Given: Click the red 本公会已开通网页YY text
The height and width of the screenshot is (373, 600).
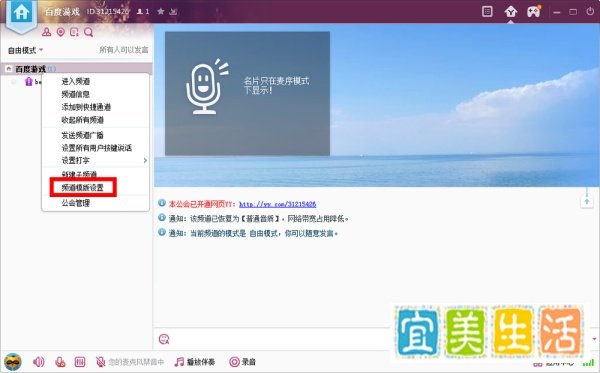Looking at the screenshot, I should pyautogui.click(x=202, y=204).
